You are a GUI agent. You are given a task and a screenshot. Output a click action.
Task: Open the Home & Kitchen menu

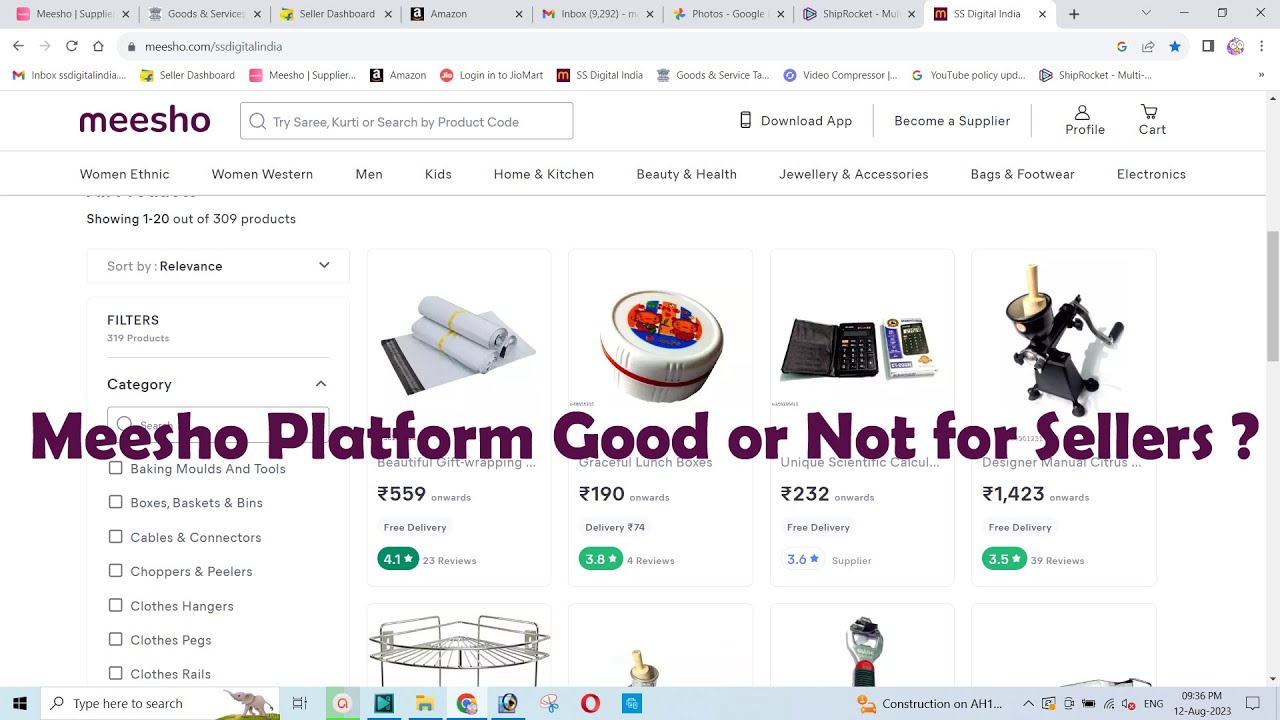(544, 174)
